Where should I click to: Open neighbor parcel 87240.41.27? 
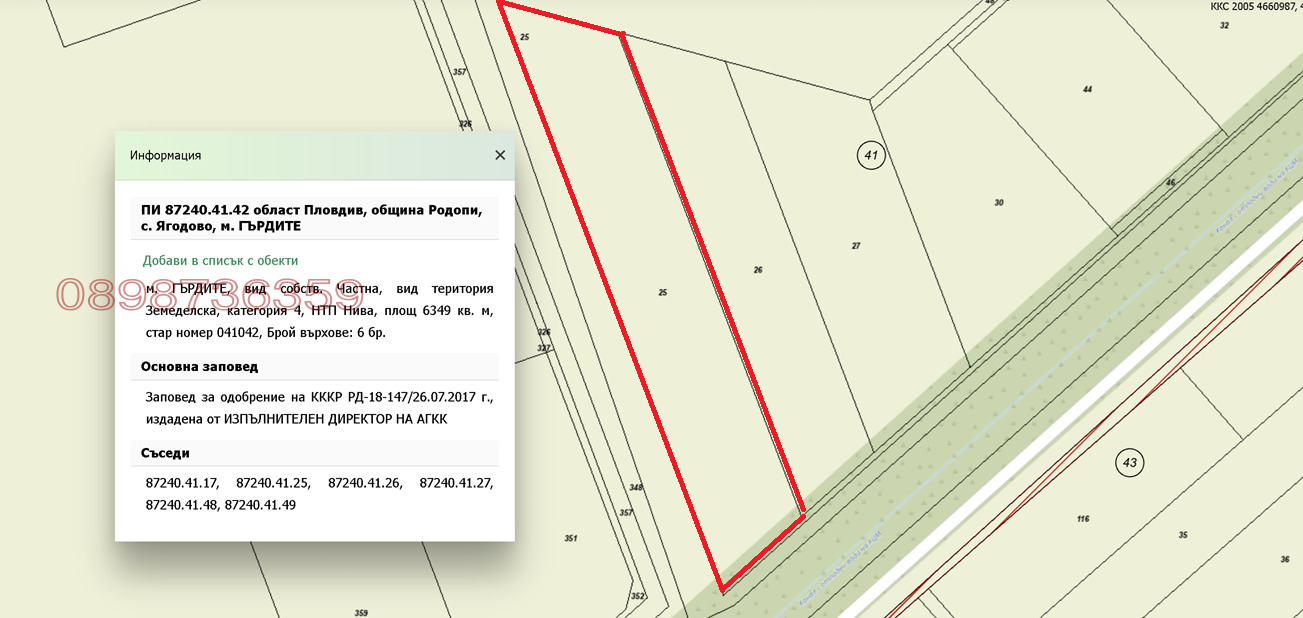tap(456, 483)
